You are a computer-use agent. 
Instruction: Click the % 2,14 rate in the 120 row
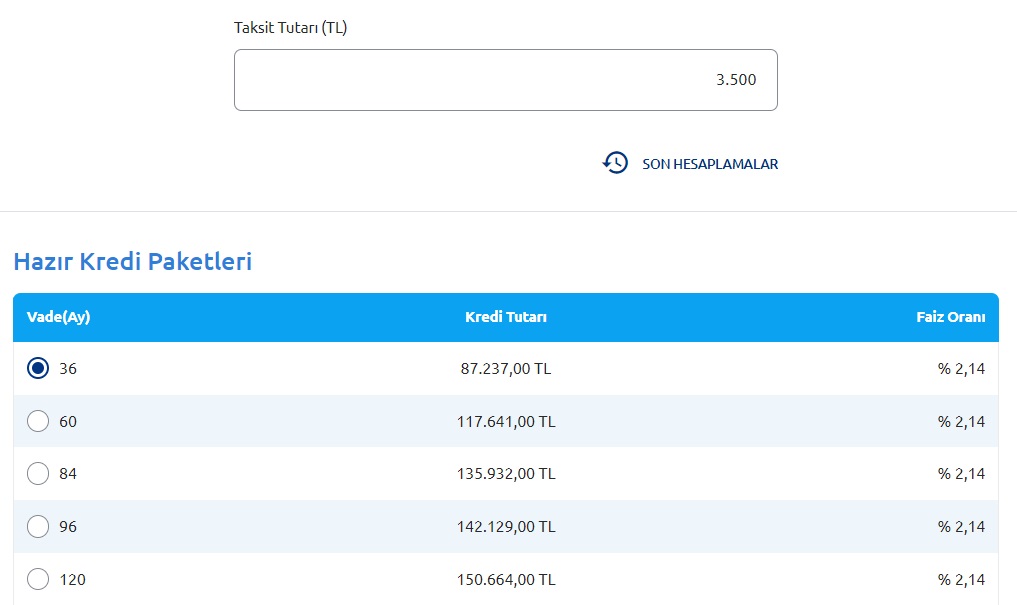[x=961, y=580]
